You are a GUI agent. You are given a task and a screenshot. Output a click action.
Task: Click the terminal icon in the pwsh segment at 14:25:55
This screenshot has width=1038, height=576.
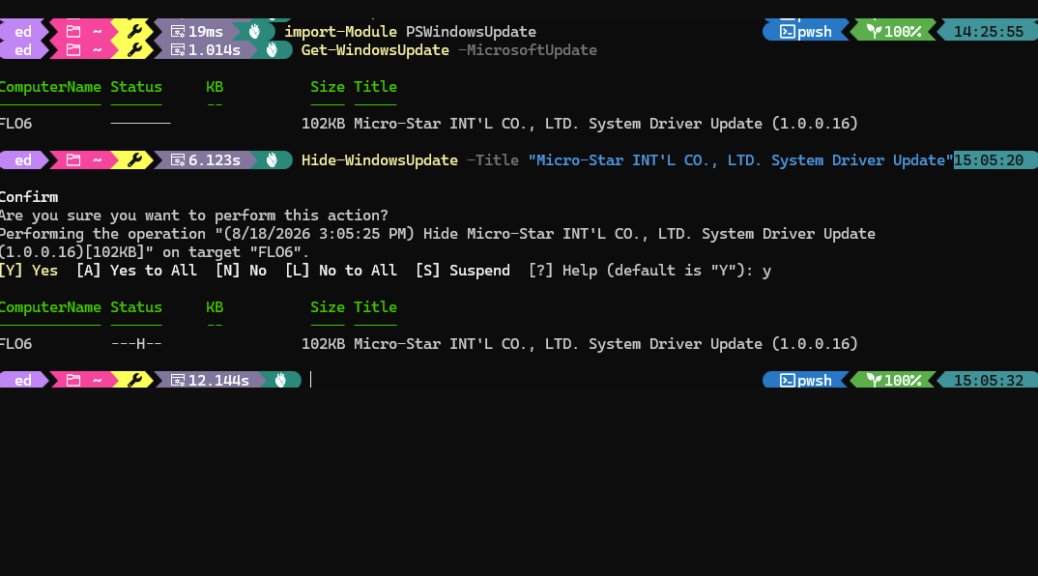[786, 32]
